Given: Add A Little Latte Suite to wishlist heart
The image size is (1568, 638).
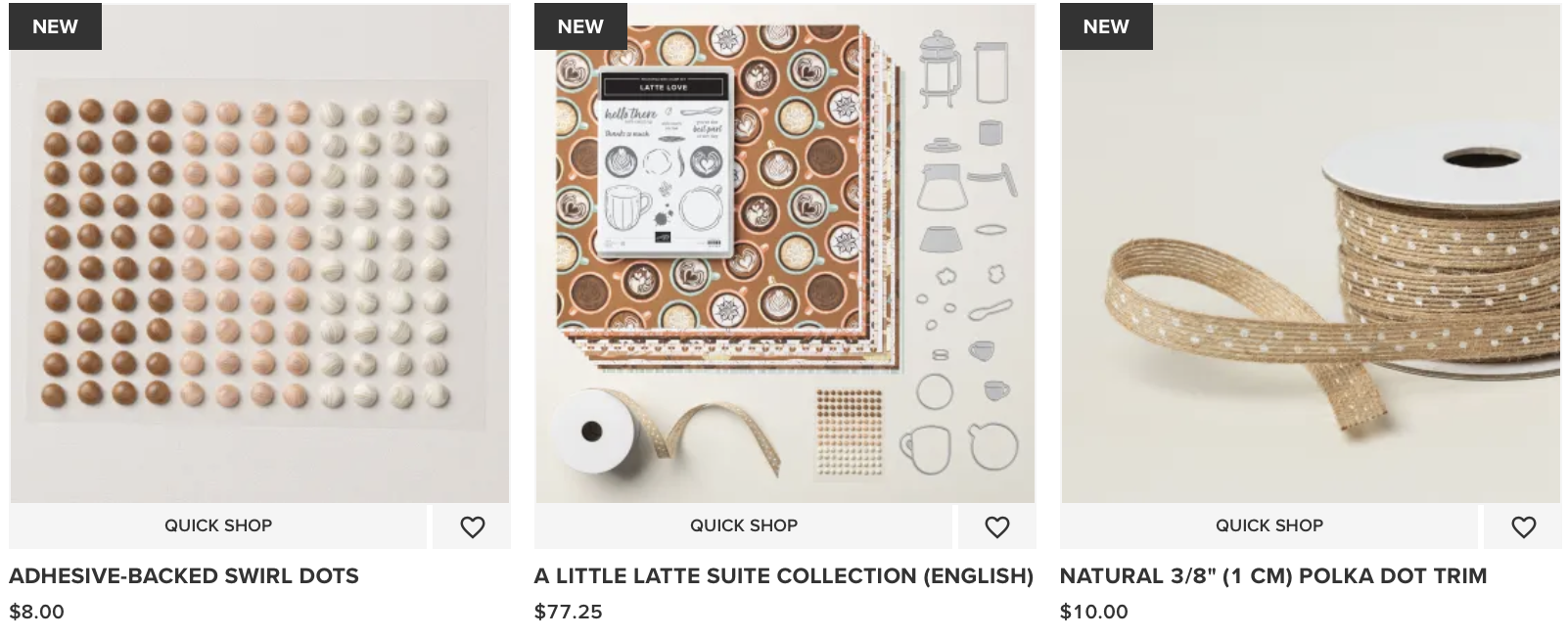Looking at the screenshot, I should [996, 527].
